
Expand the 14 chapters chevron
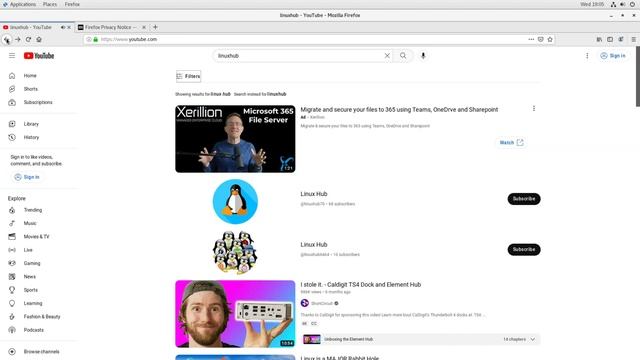pyautogui.click(x=533, y=340)
